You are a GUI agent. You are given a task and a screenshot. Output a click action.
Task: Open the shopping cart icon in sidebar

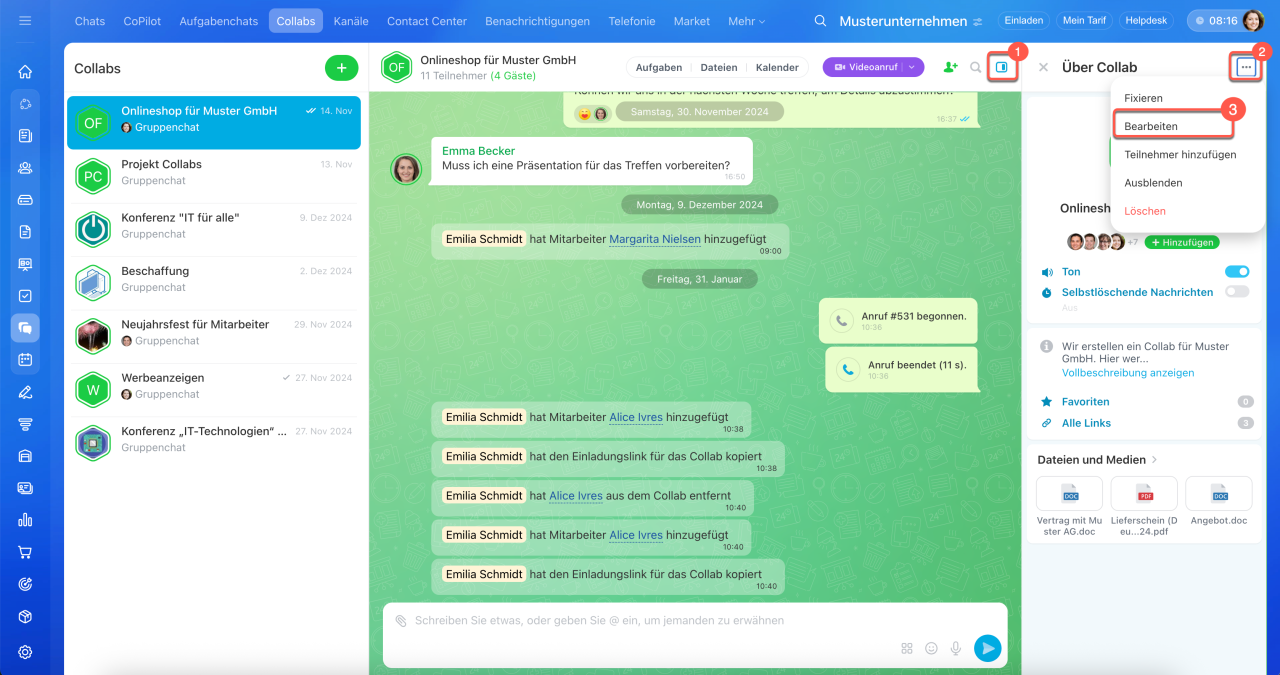coord(25,552)
